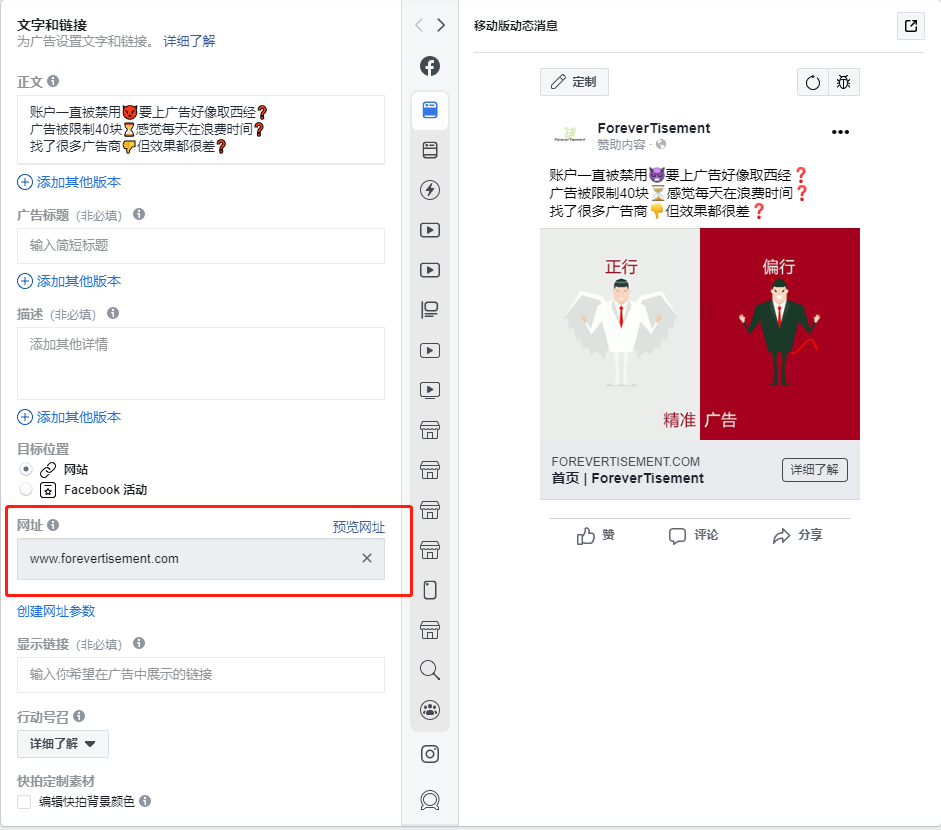The image size is (941, 830).
Task: Clear the website URL with X
Action: tap(367, 558)
